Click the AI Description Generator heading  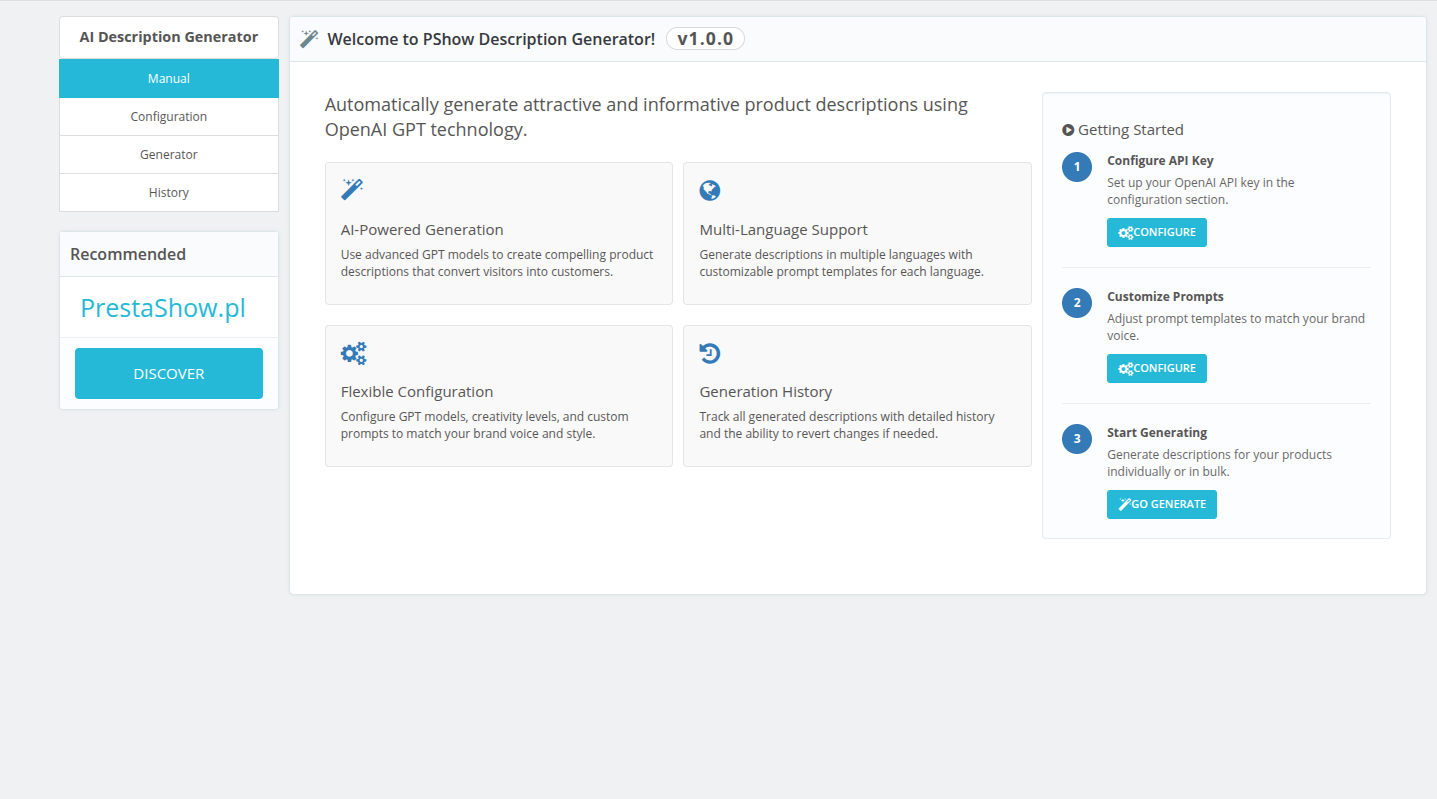(x=169, y=37)
